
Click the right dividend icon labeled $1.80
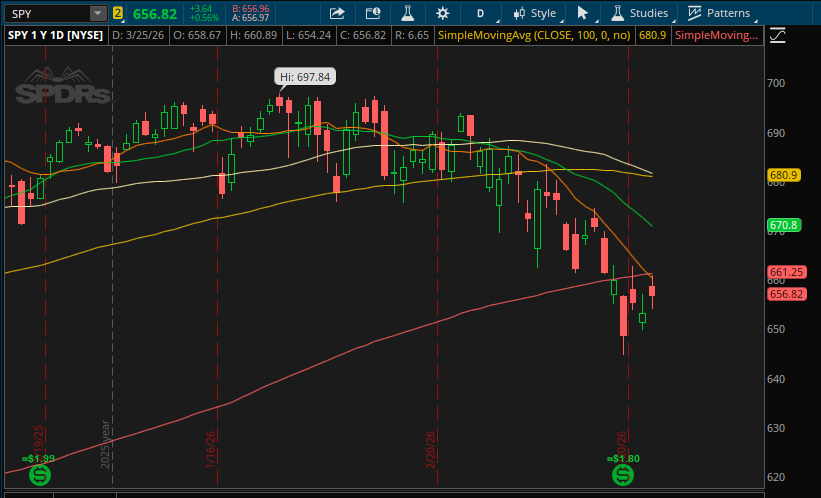tap(623, 474)
